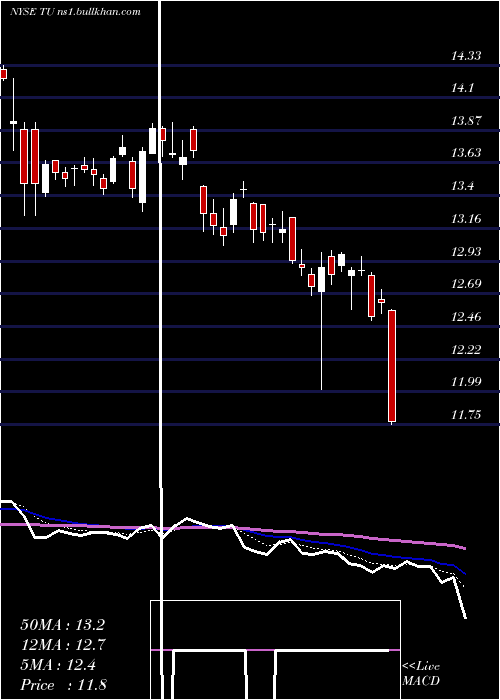This screenshot has width=500, height=700.
Task: Click the 12.69 price axis label
Action: pos(466,284)
